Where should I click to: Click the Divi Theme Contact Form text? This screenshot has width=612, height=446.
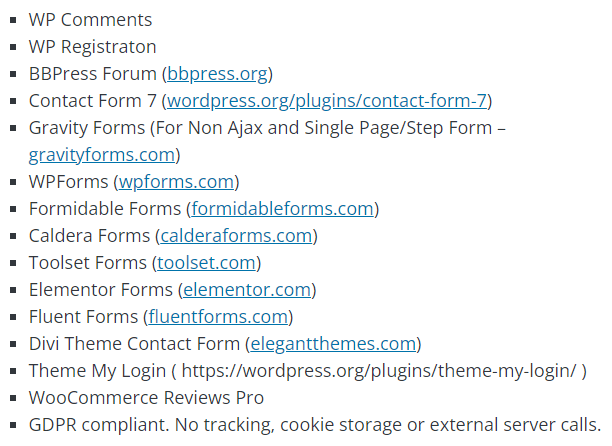[134, 344]
